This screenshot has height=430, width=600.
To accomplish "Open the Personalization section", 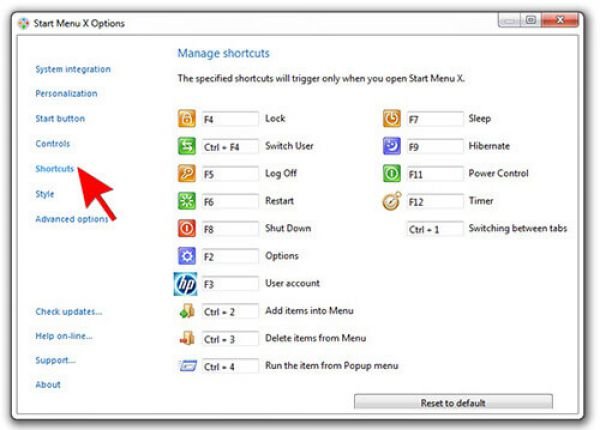I will tap(66, 93).
